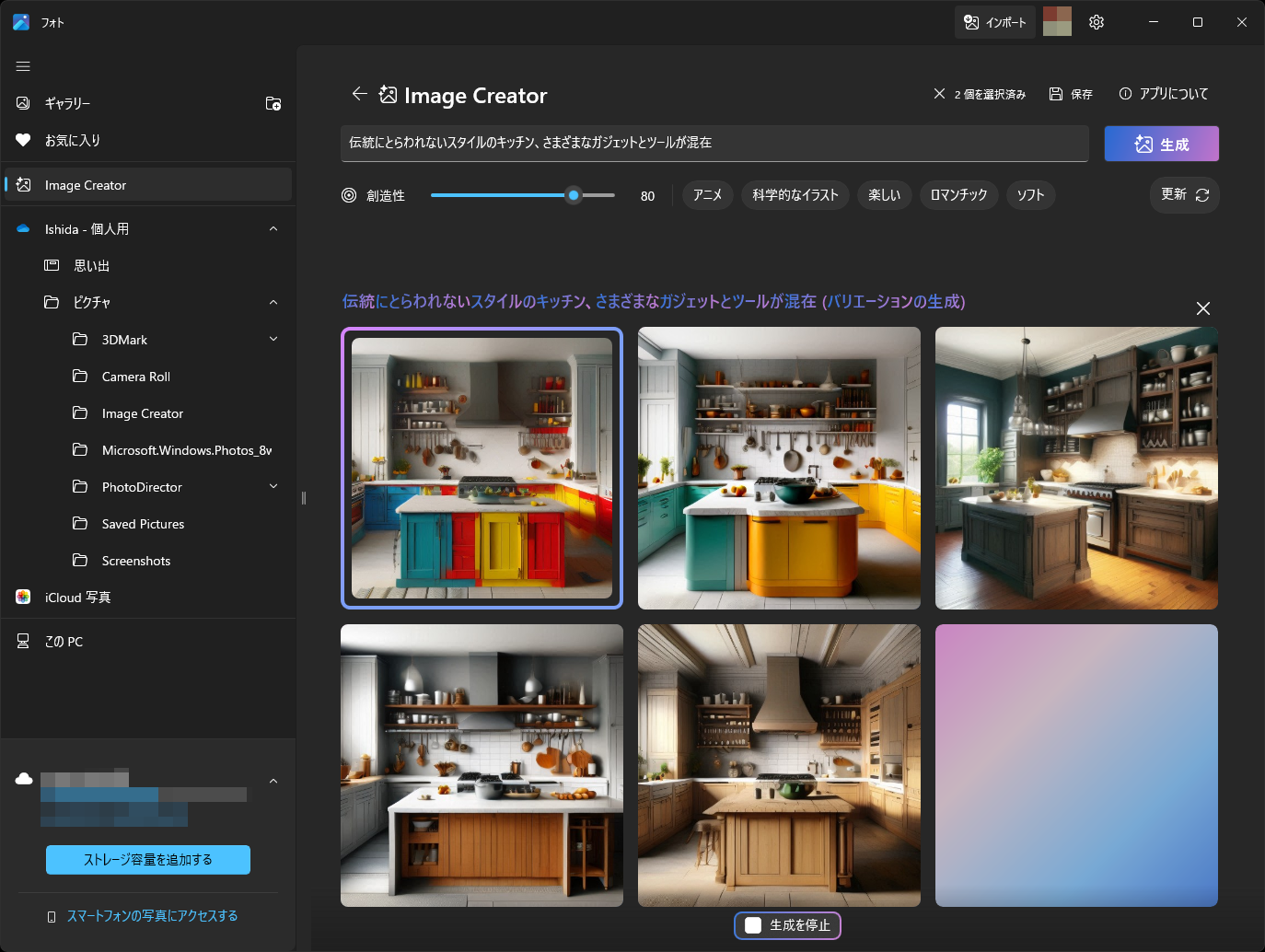
Task: Open the account avatar in title bar
Action: click(1057, 21)
